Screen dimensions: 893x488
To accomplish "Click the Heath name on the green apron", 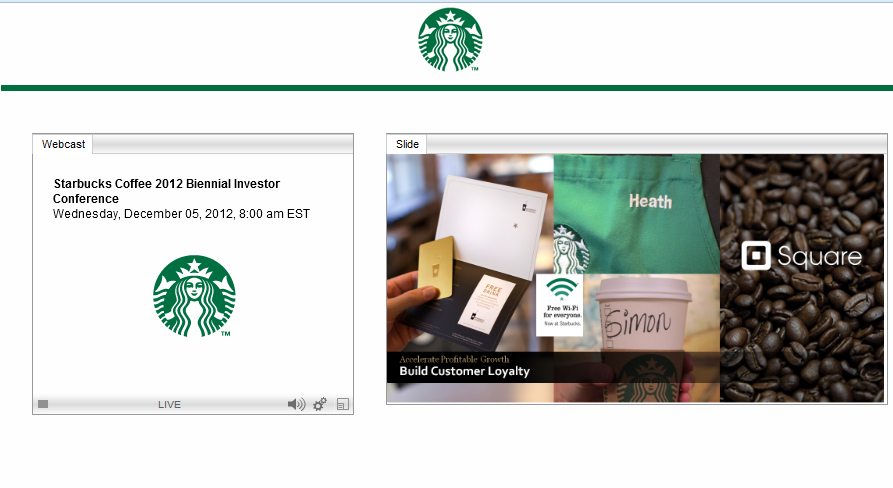I will [650, 201].
